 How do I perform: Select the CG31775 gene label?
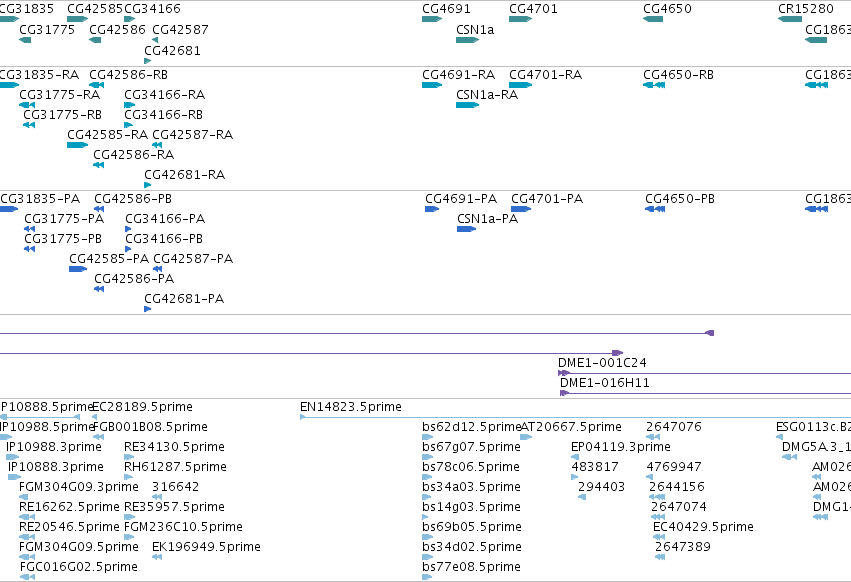coord(47,30)
